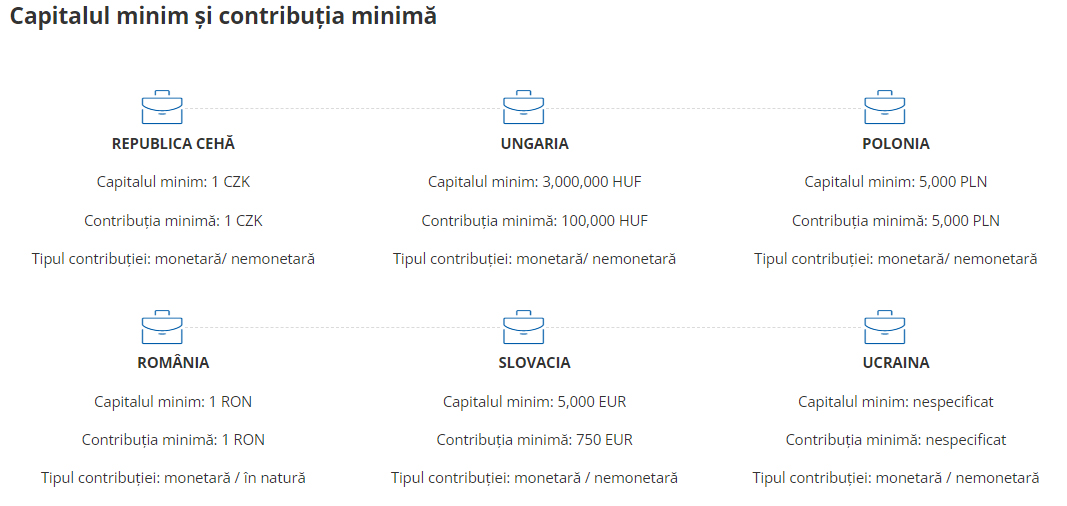Select the REPUBLICA CEHĂ country heading
Image resolution: width=1067 pixels, height=506 pixels.
pyautogui.click(x=173, y=143)
